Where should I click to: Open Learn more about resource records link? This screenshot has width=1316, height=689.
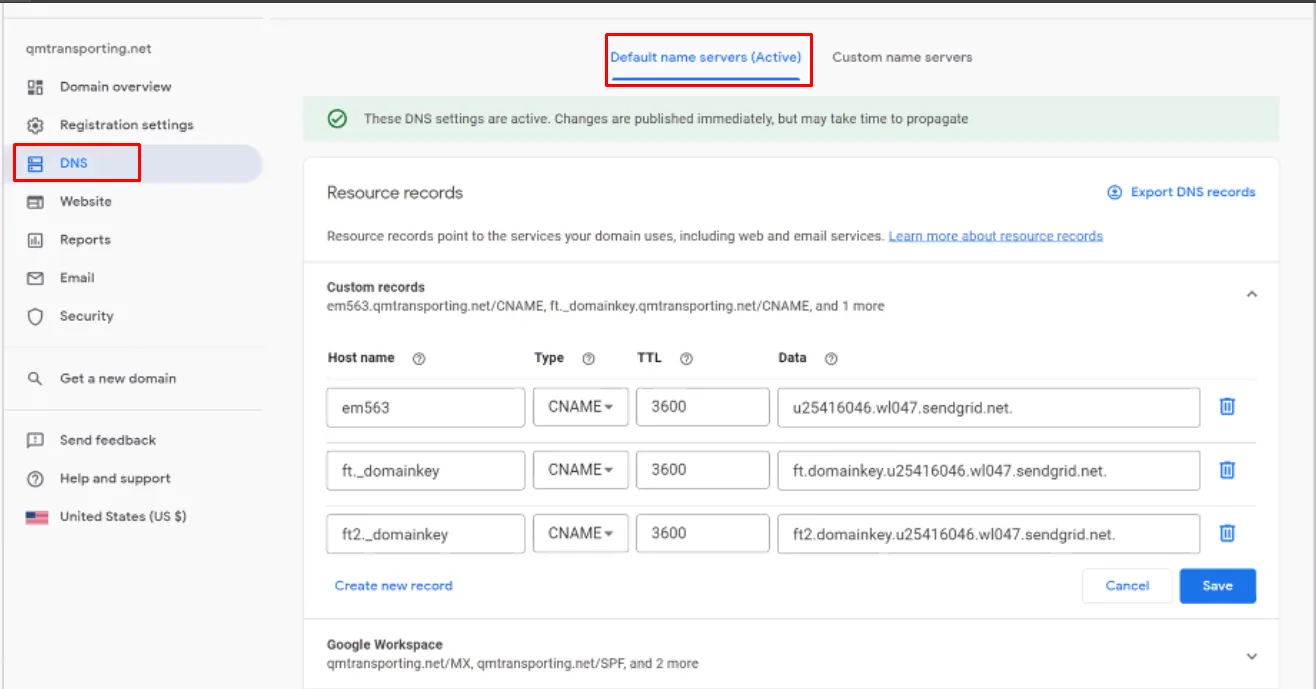pos(995,236)
